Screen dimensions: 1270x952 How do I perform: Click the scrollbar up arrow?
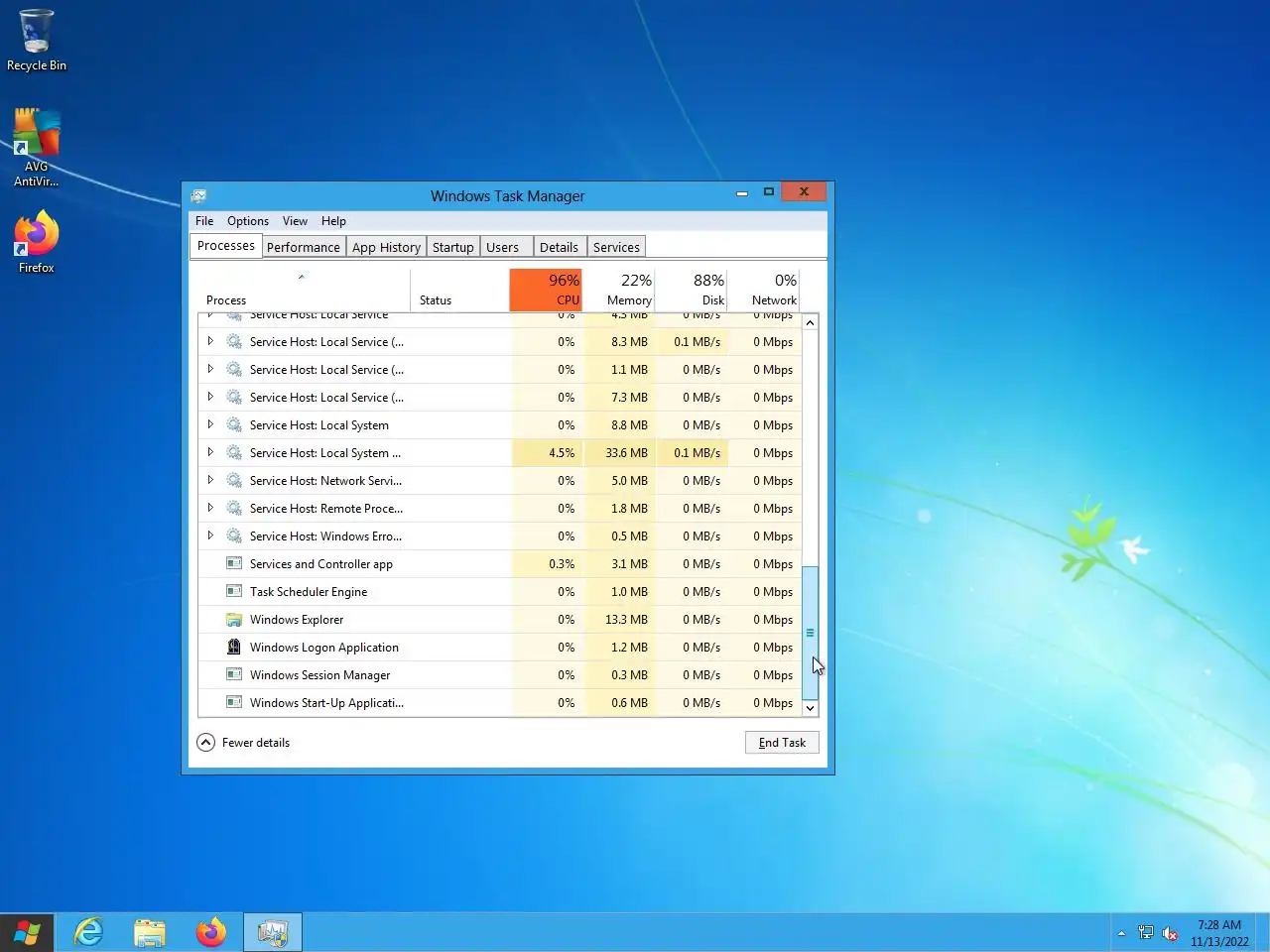click(x=810, y=322)
